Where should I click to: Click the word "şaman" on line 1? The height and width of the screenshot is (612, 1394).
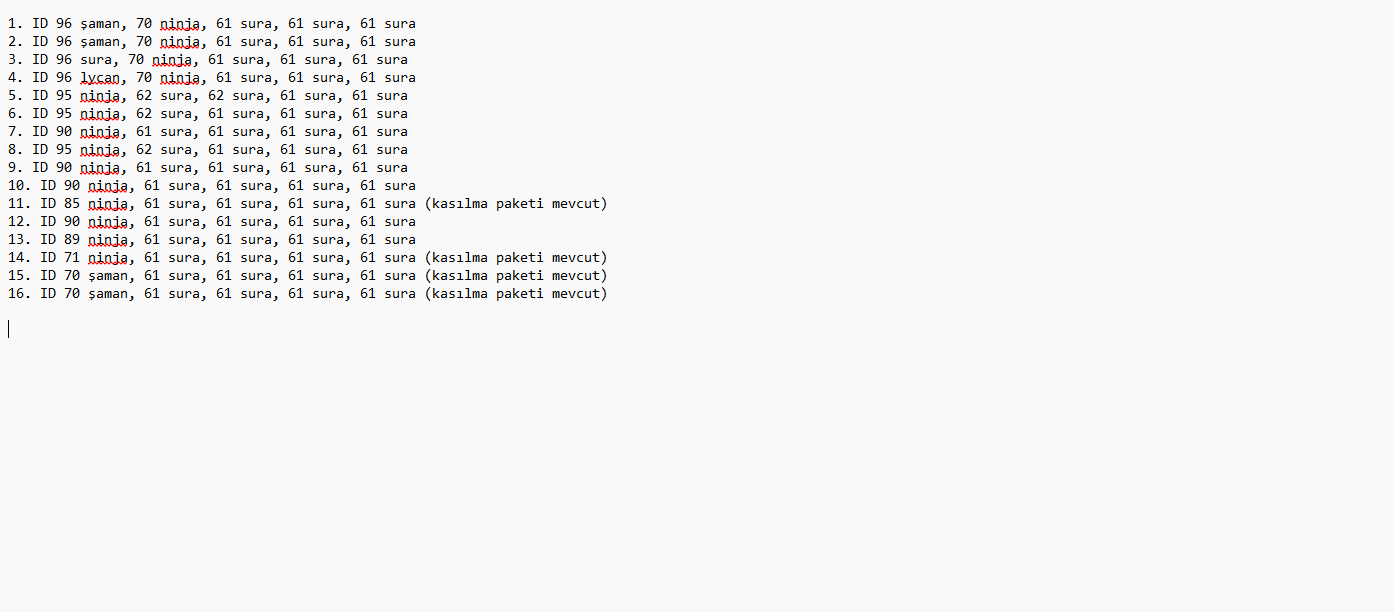100,24
